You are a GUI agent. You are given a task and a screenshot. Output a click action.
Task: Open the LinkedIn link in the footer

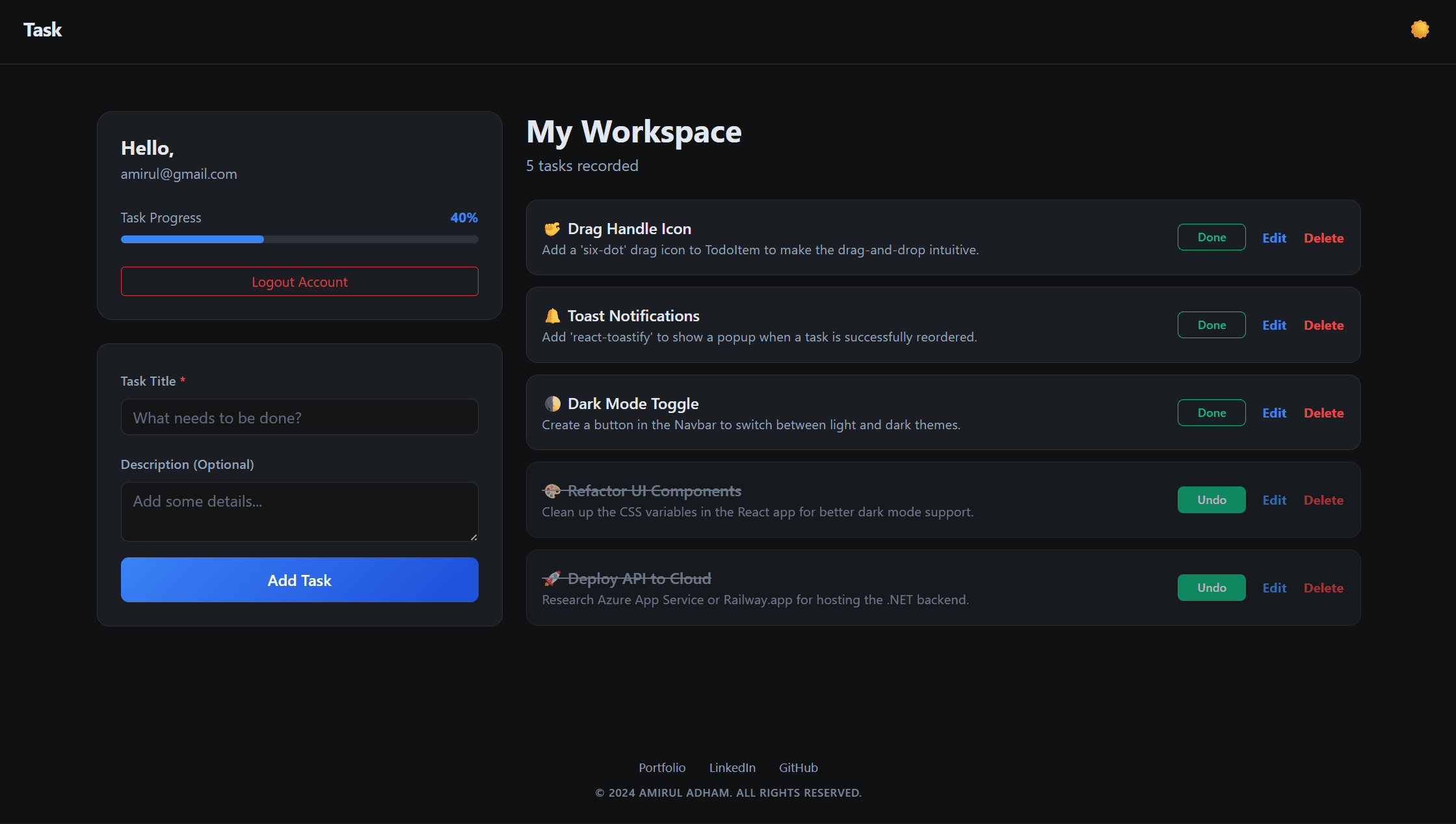point(732,767)
